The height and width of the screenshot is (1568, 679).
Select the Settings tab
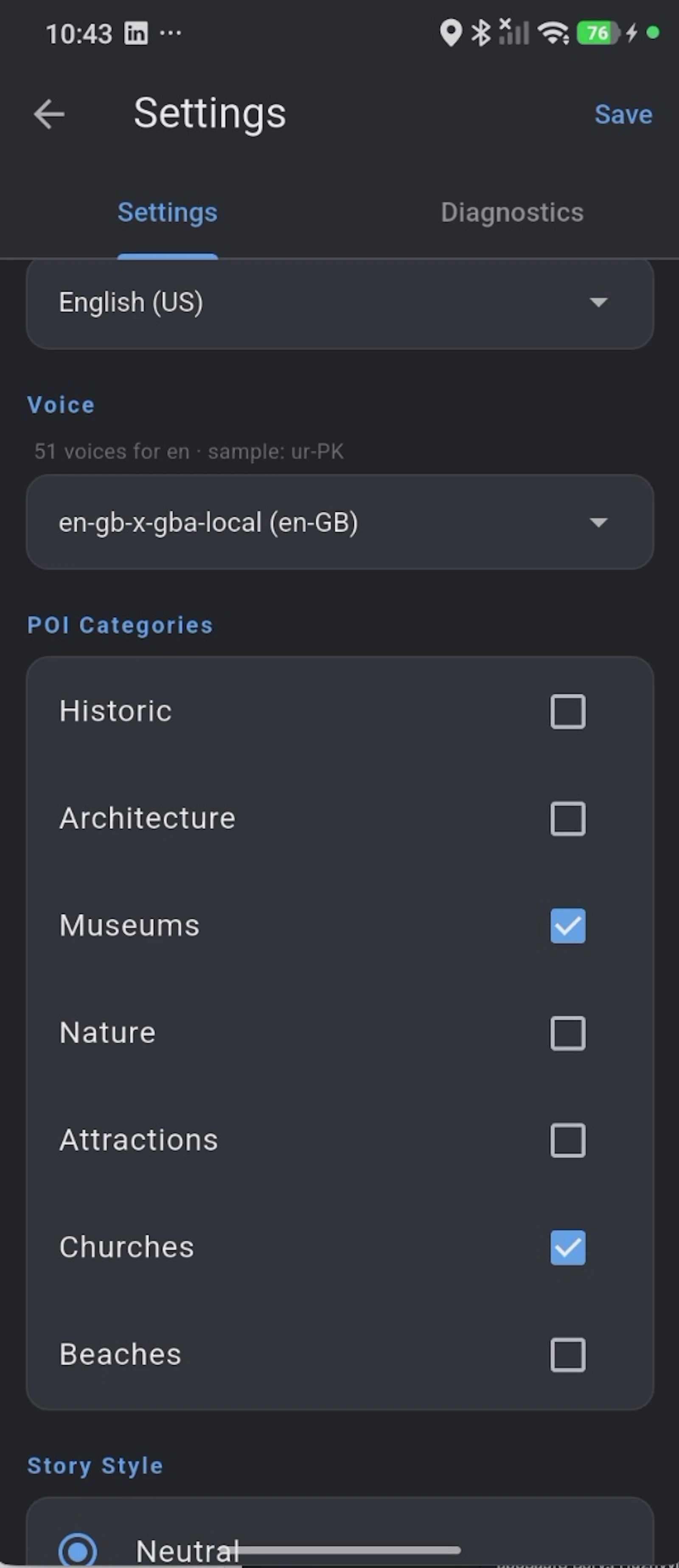pos(168,212)
